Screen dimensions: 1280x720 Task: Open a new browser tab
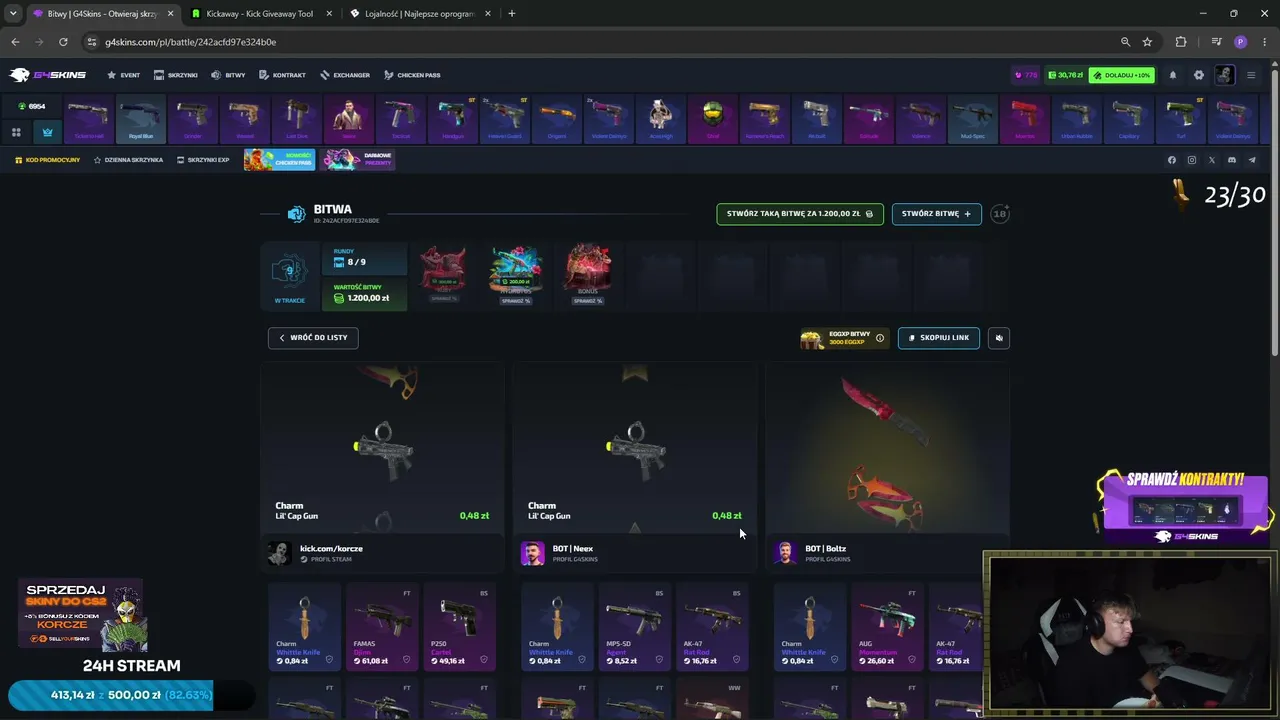point(511,14)
